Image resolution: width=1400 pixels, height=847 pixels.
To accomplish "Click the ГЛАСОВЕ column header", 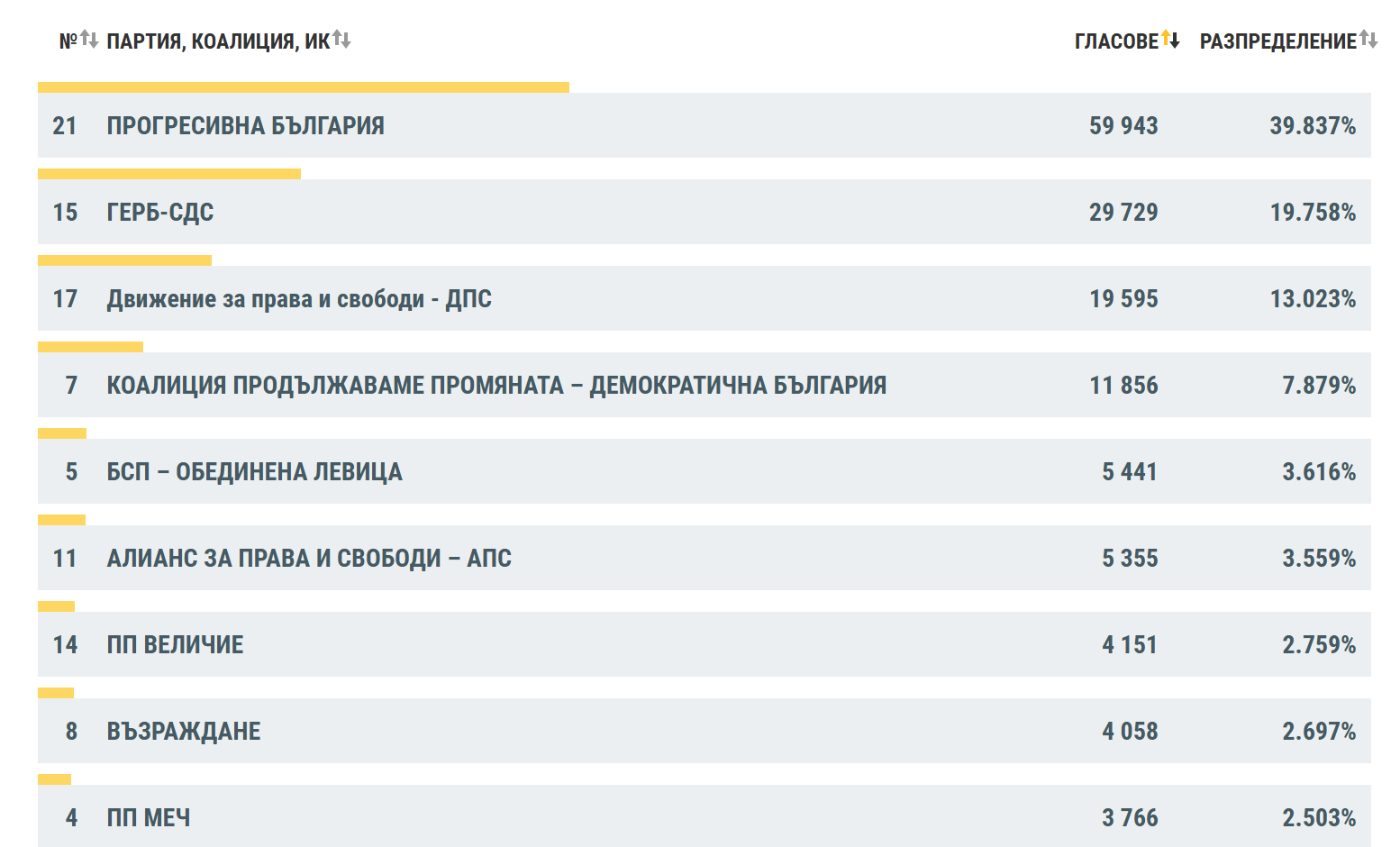I will [x=1116, y=41].
